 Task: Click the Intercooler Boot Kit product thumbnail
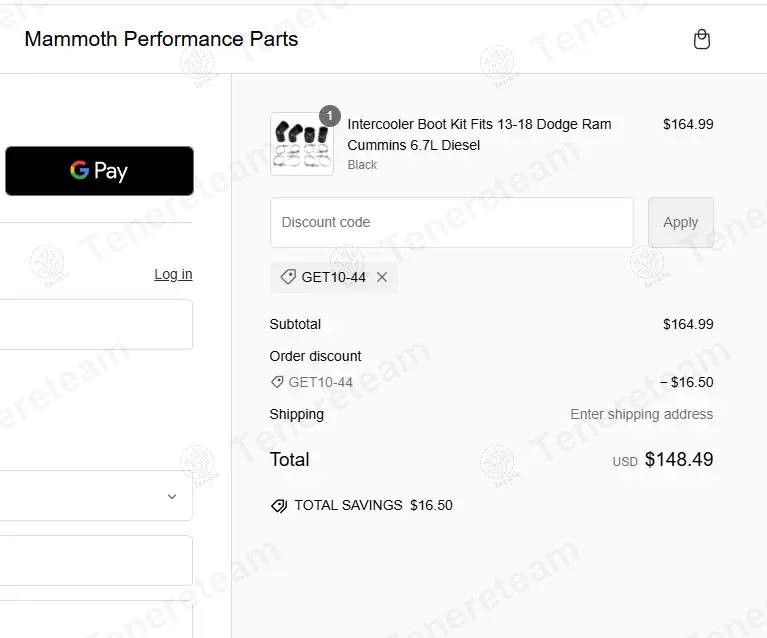301,145
